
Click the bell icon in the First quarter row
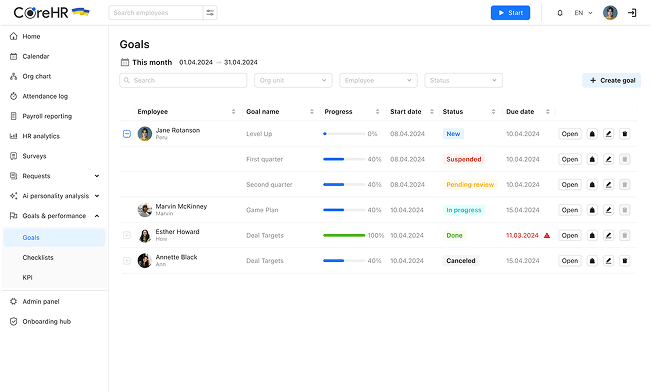point(592,159)
